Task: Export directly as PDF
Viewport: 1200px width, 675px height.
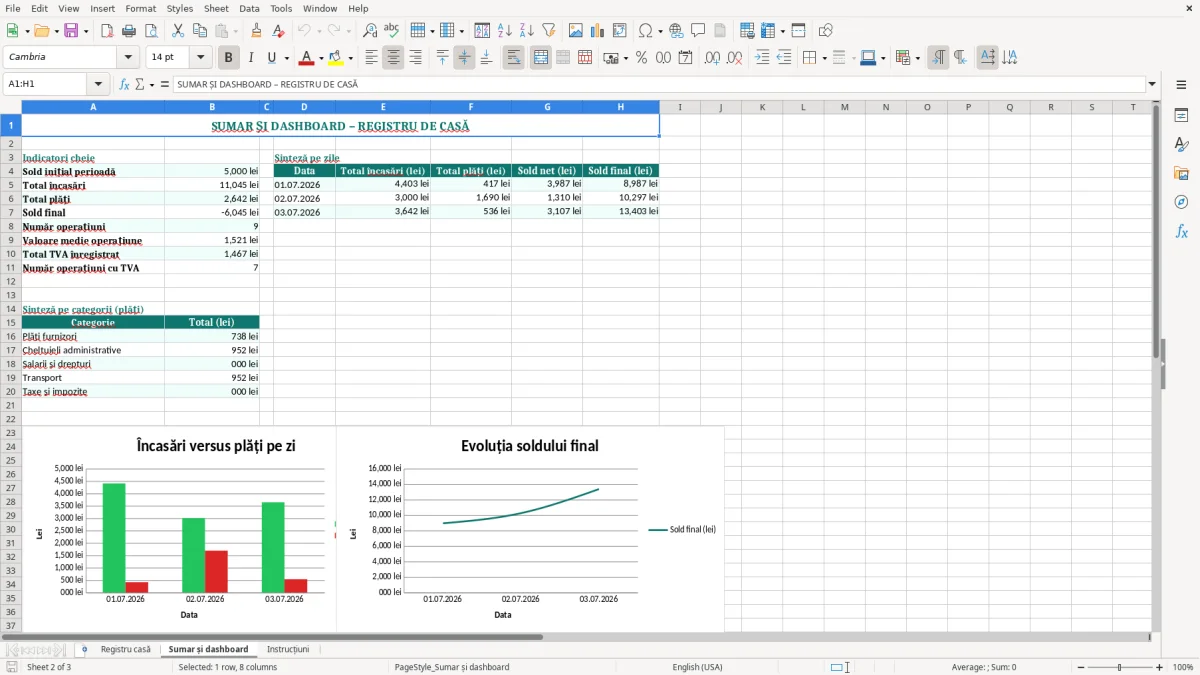Action: (107, 31)
